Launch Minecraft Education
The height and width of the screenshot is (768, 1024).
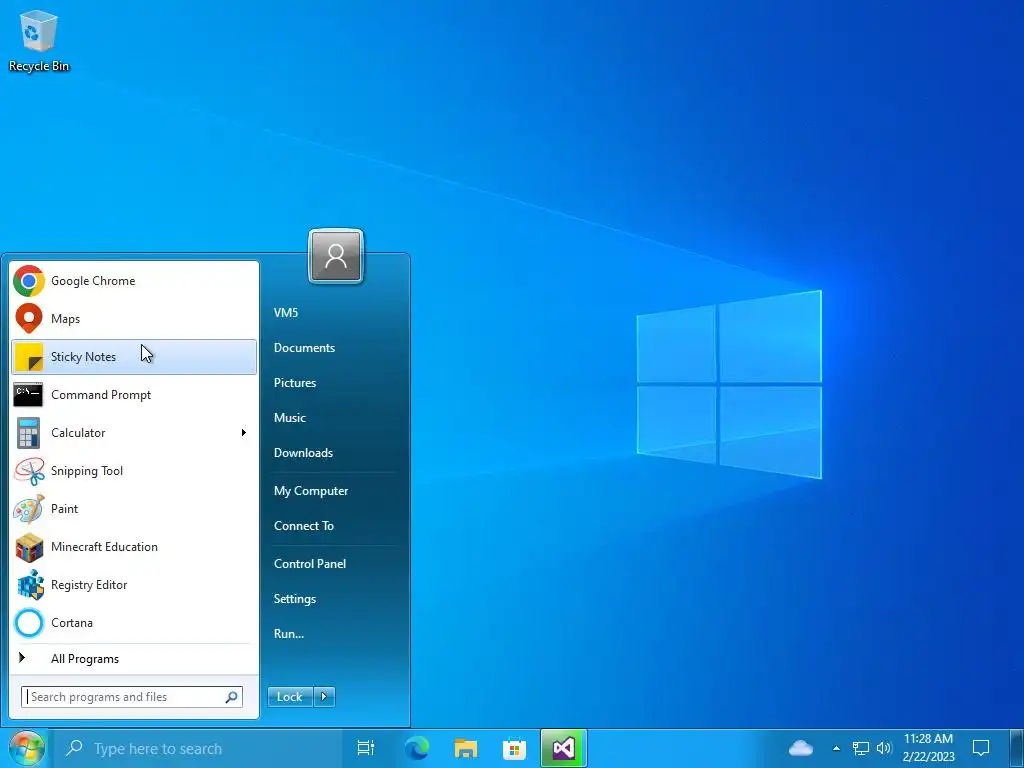click(134, 547)
